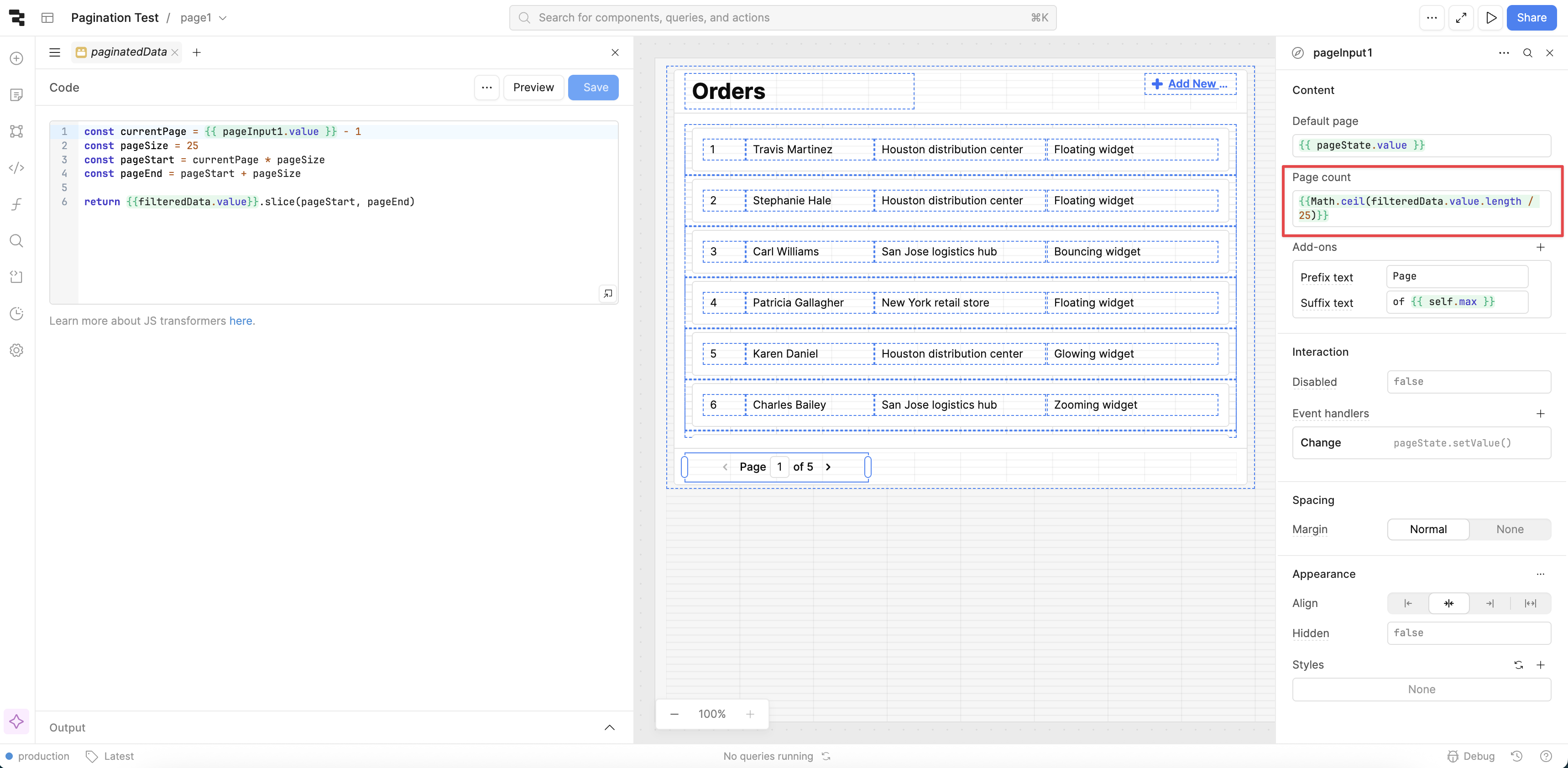This screenshot has height=768, width=1568.
Task: Open Settings gear icon in left sidebar
Action: click(x=16, y=350)
